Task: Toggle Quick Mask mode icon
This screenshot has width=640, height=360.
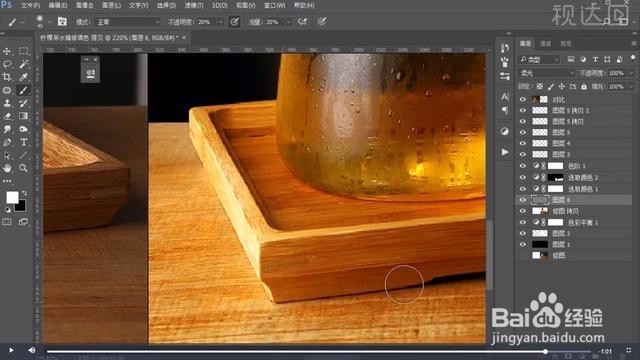Action: tap(7, 222)
